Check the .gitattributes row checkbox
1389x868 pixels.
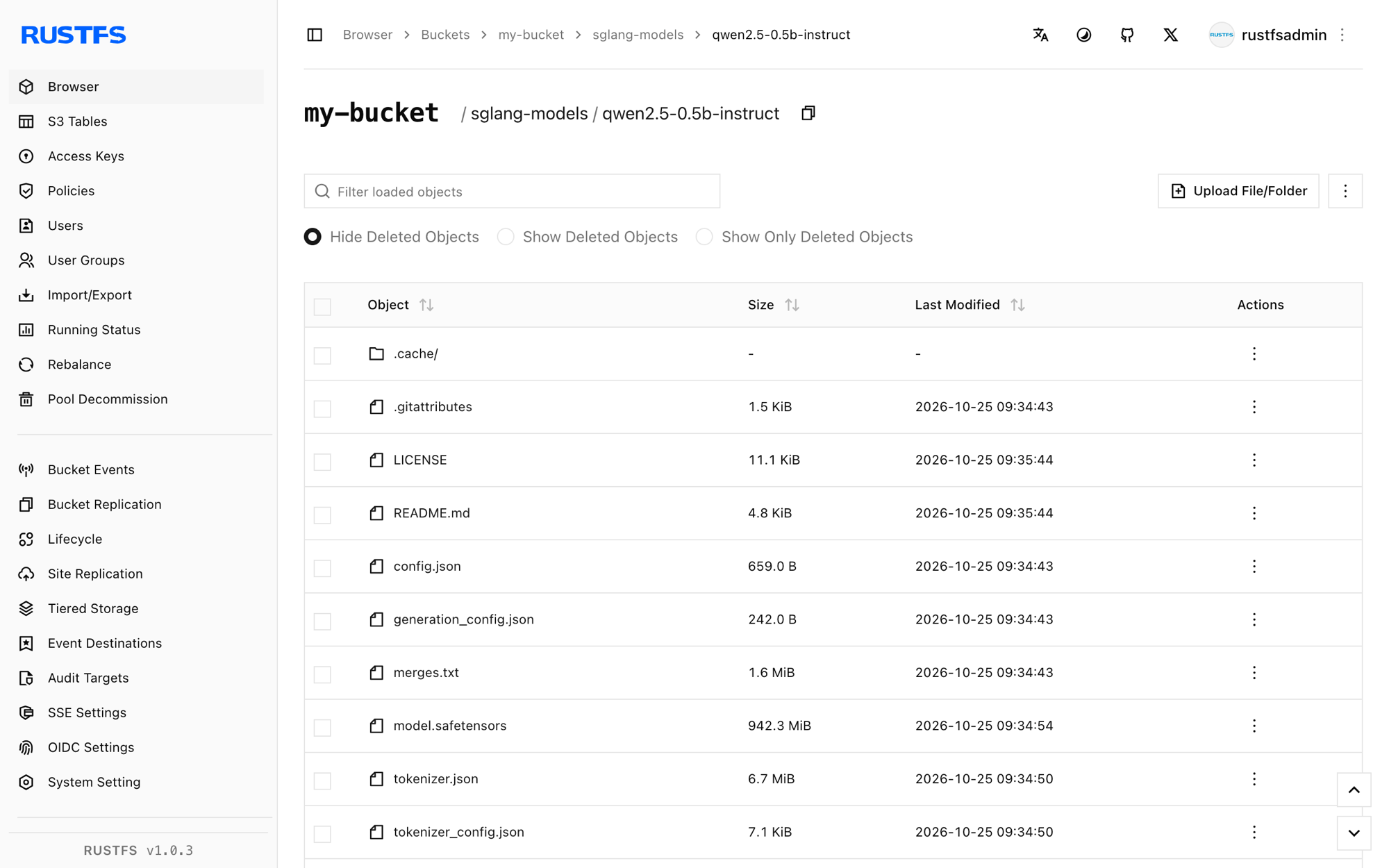[x=322, y=408]
